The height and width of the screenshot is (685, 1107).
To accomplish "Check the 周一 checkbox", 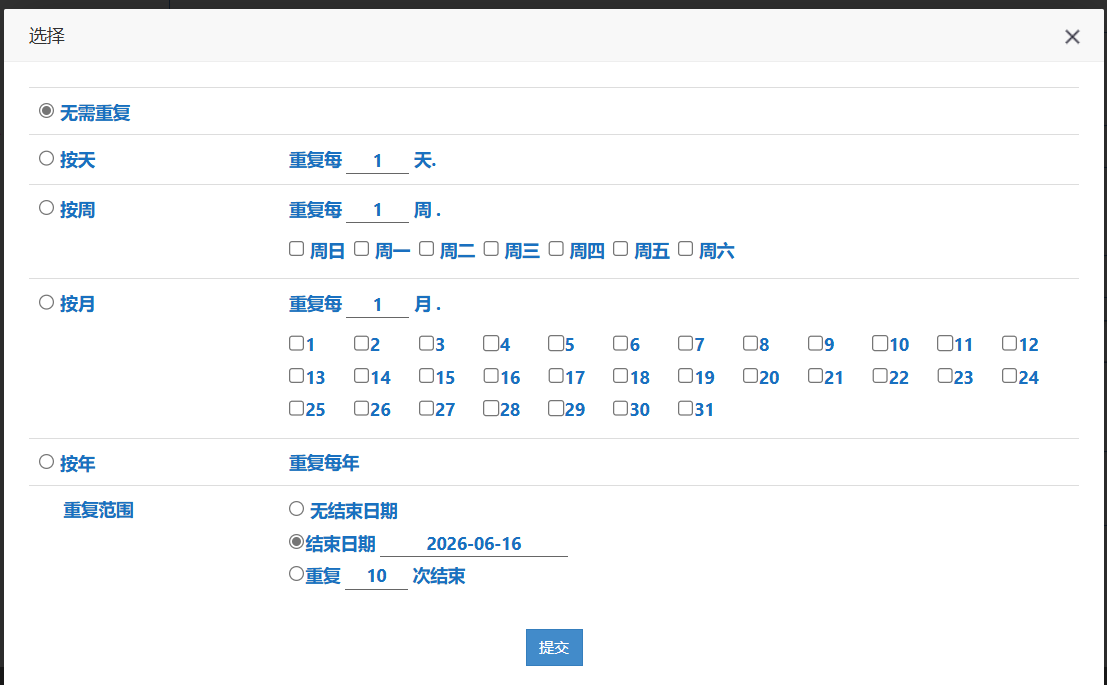I will (361, 249).
